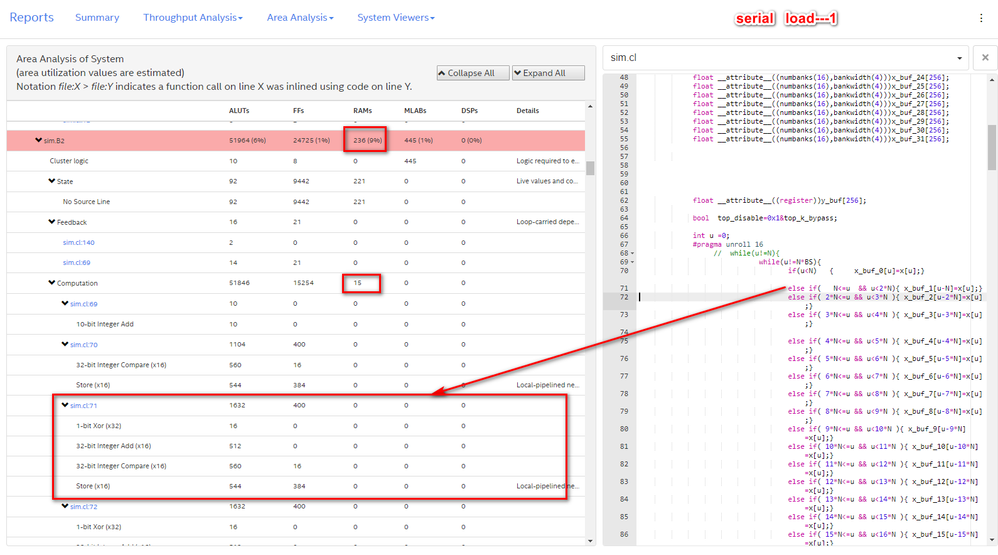Open the Area Analysis menu
The image size is (998, 555).
(300, 18)
